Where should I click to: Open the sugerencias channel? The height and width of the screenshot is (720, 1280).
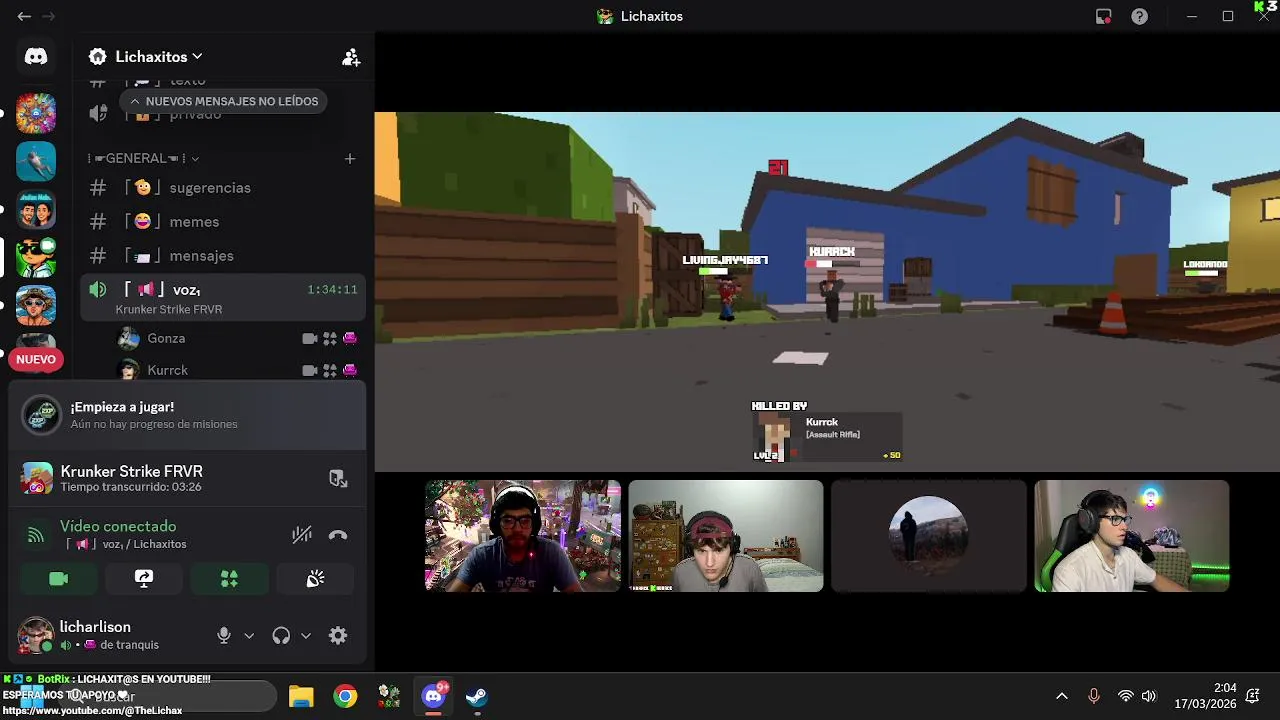[x=223, y=188]
